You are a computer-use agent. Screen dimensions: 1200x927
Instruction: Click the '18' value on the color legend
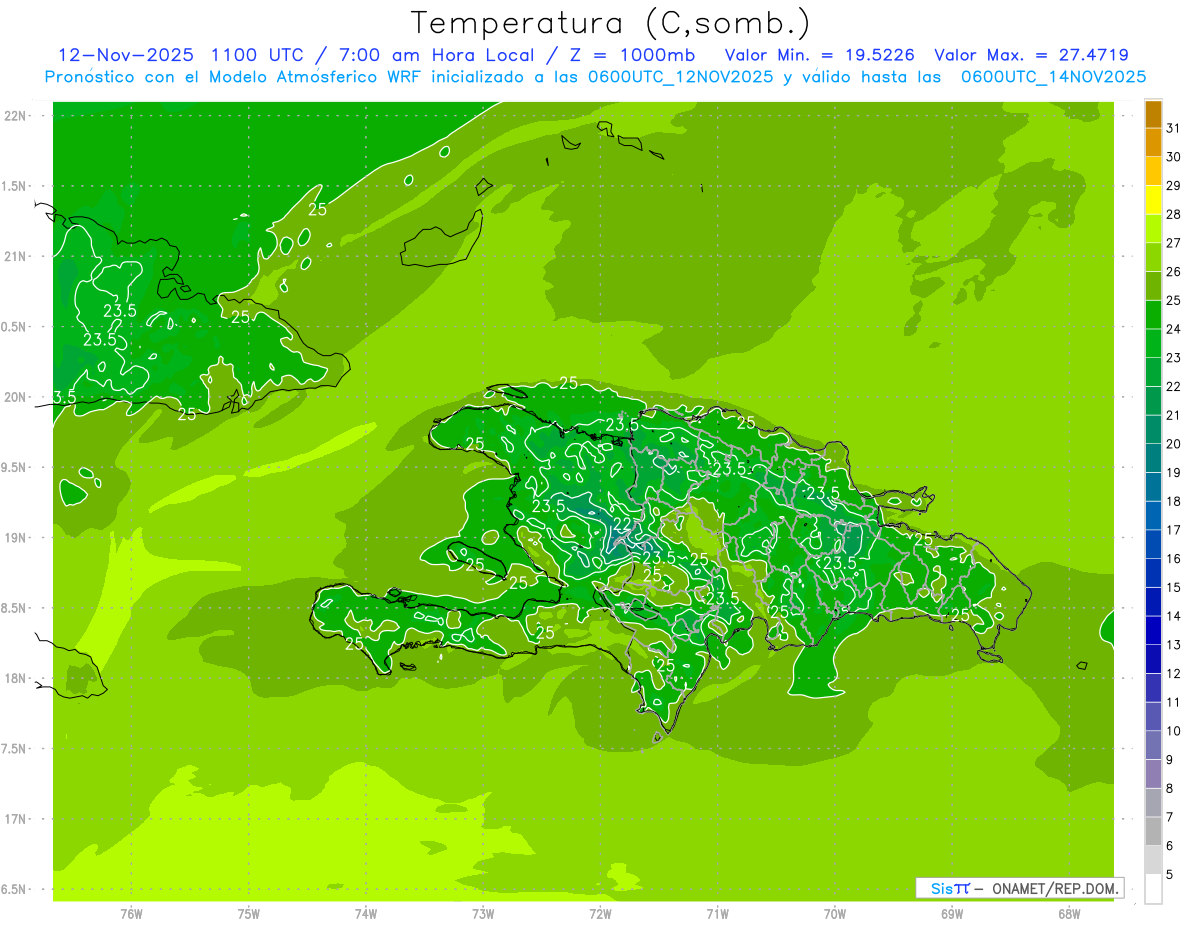[x=1173, y=501]
